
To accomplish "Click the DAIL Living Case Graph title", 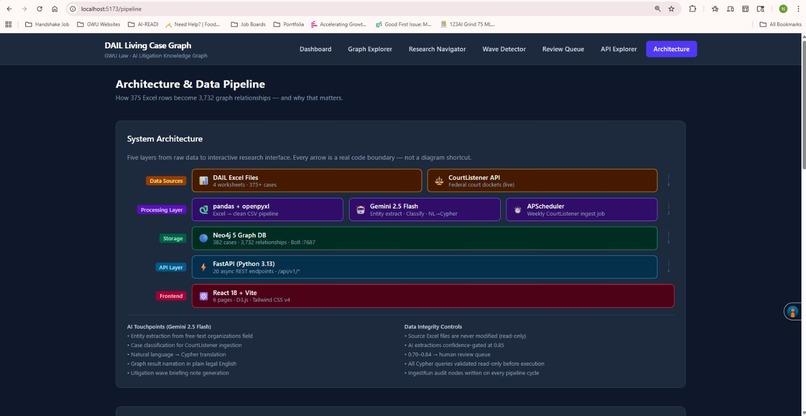I will pyautogui.click(x=148, y=45).
